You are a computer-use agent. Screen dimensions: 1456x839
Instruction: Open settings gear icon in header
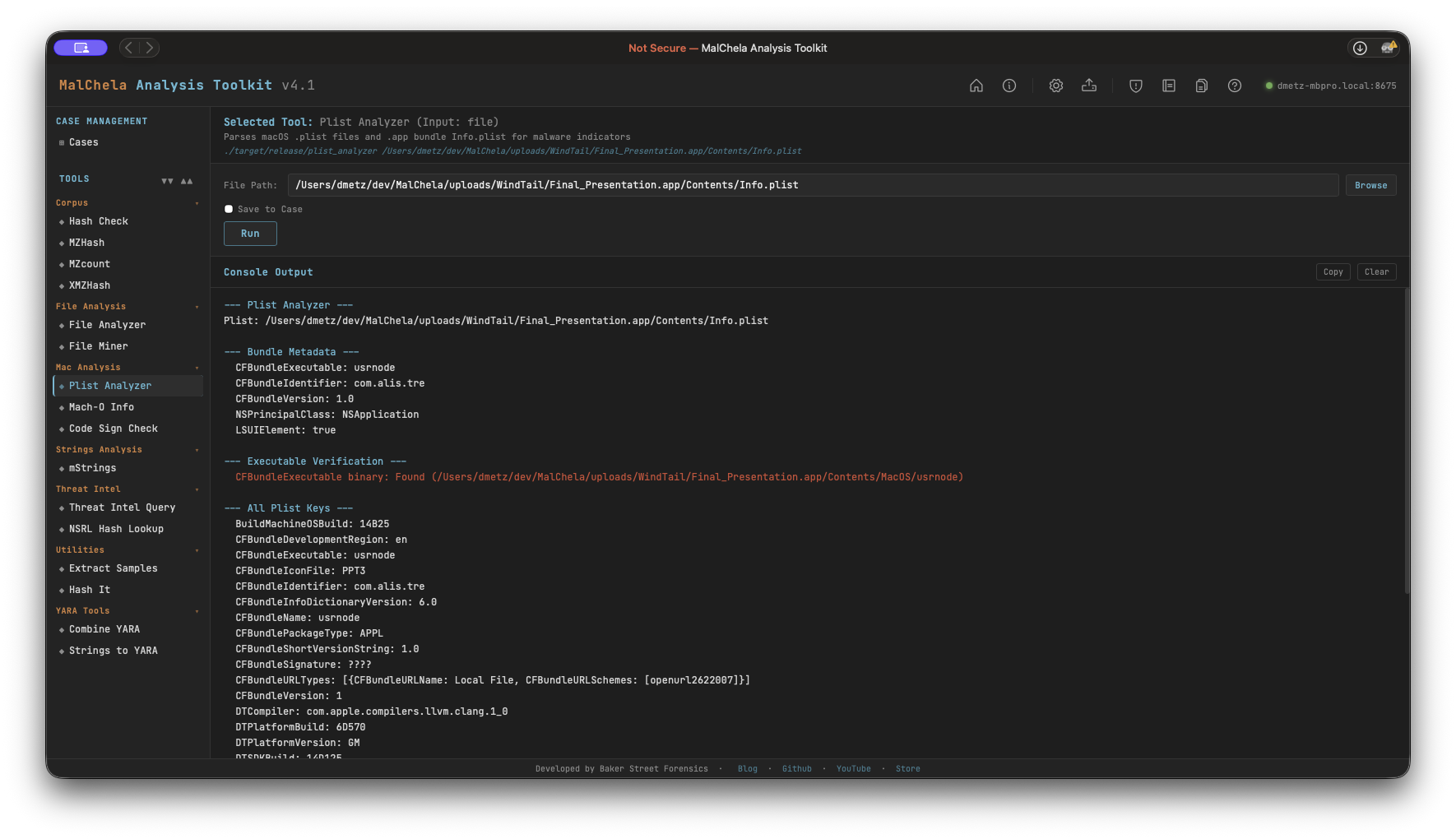tap(1056, 86)
